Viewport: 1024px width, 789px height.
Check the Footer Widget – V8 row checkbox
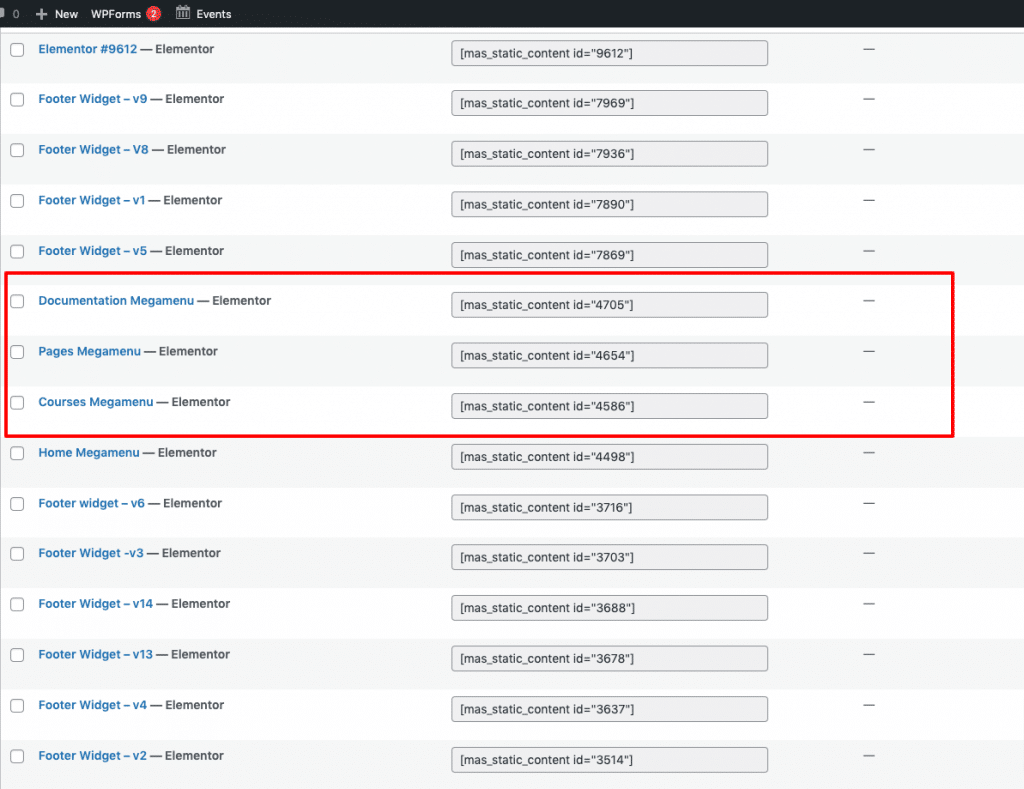[x=17, y=150]
